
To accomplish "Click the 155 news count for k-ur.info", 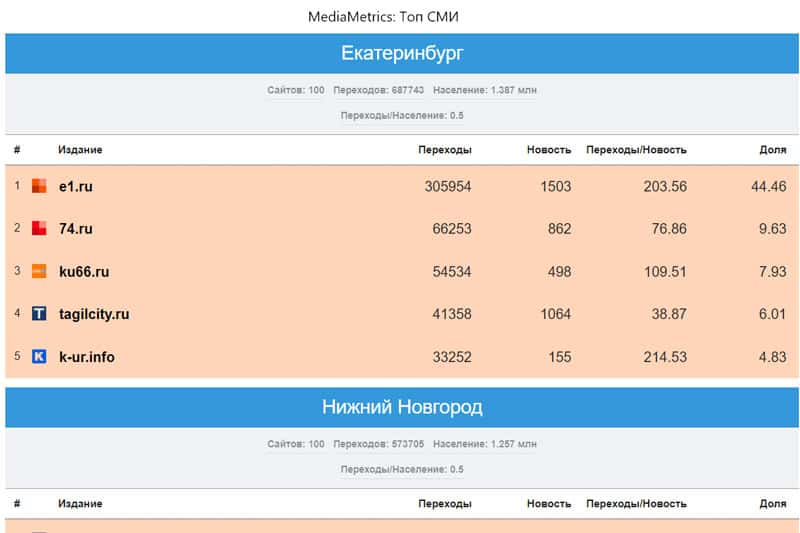I will point(560,357).
